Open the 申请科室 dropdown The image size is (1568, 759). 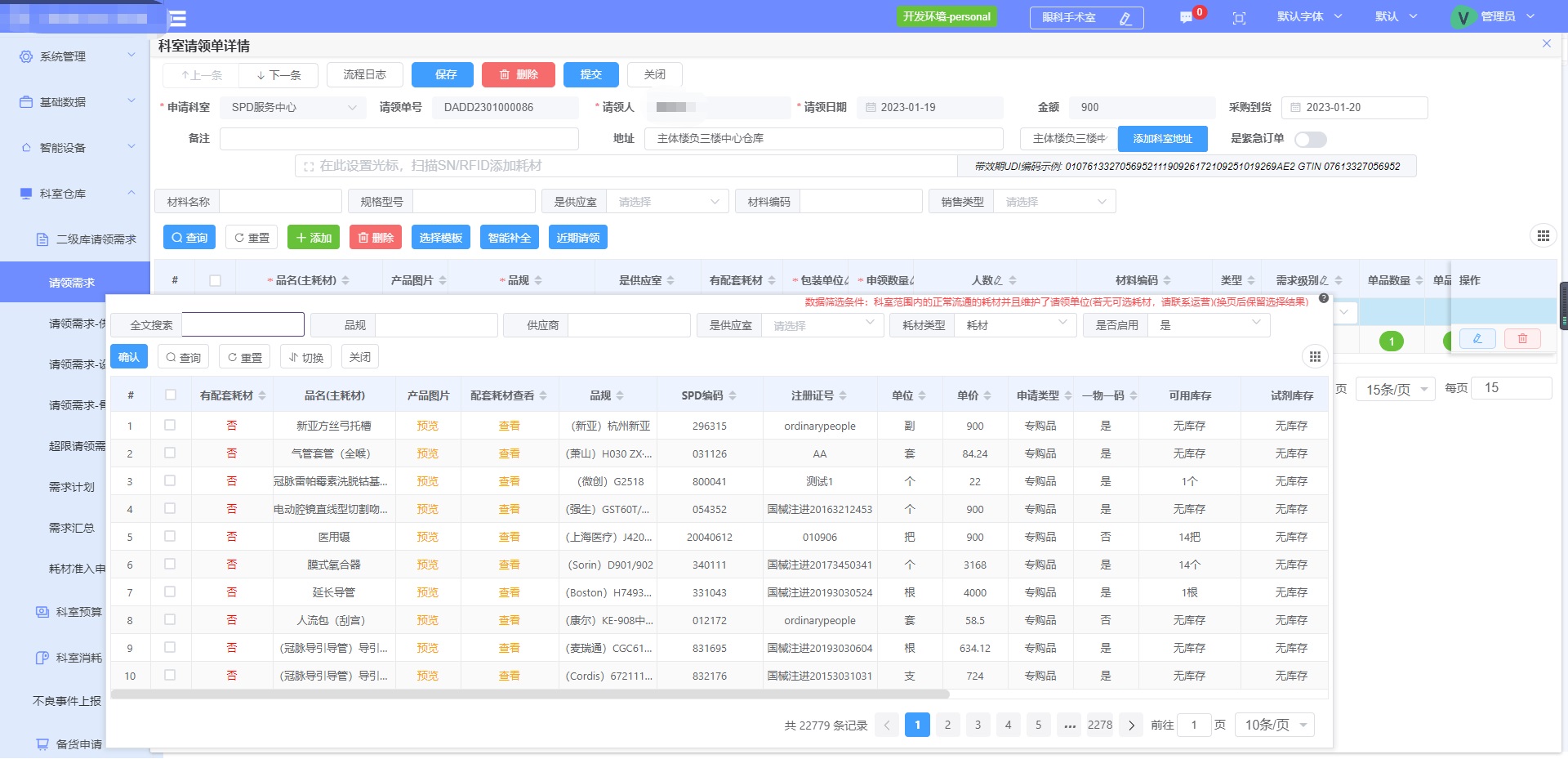293,107
